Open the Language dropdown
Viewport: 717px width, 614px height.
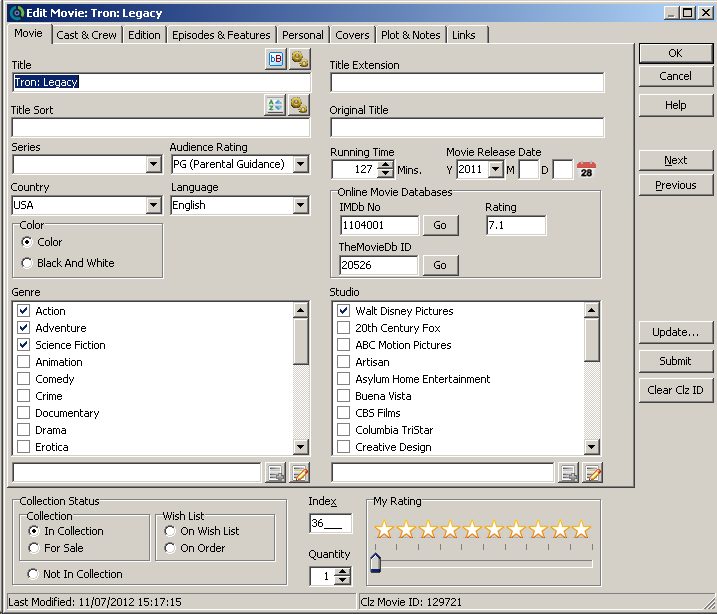pos(300,205)
